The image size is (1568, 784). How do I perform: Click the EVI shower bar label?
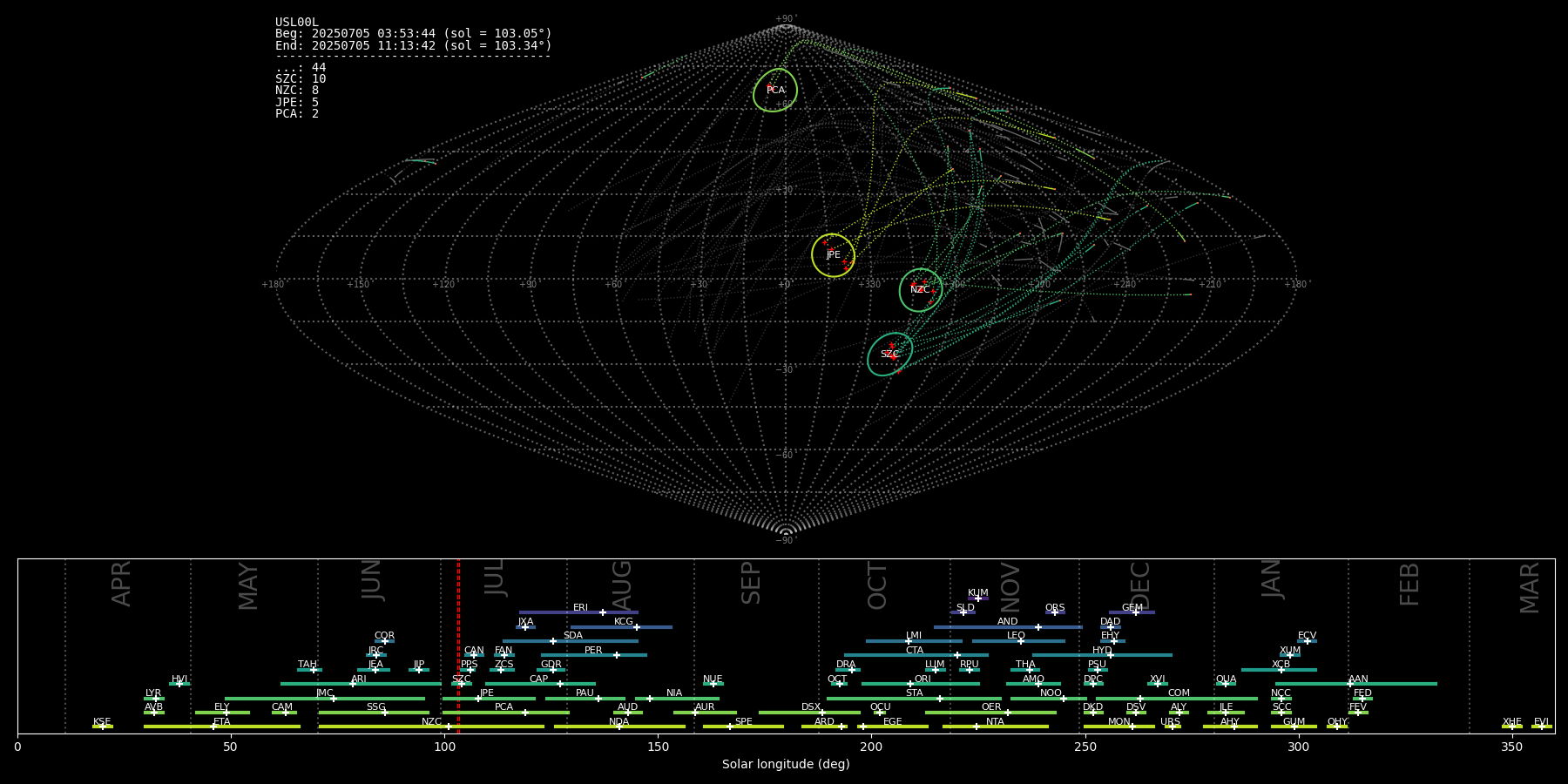click(x=1541, y=722)
